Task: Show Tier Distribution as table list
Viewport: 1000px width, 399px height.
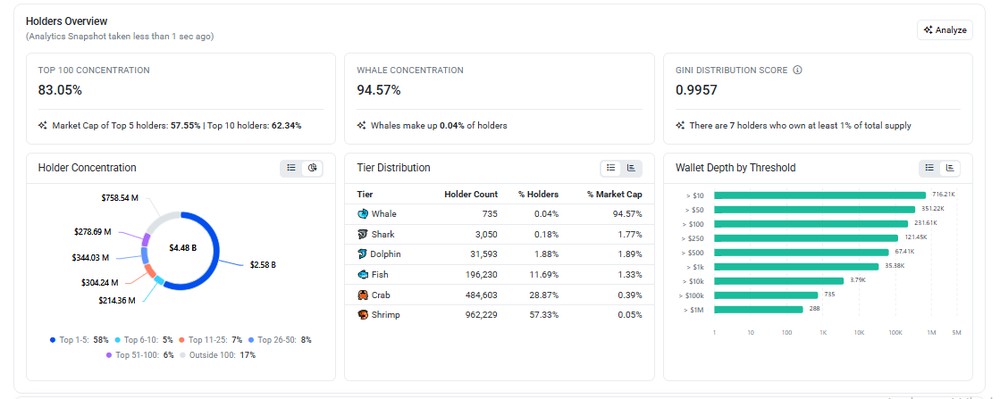Action: [x=610, y=168]
